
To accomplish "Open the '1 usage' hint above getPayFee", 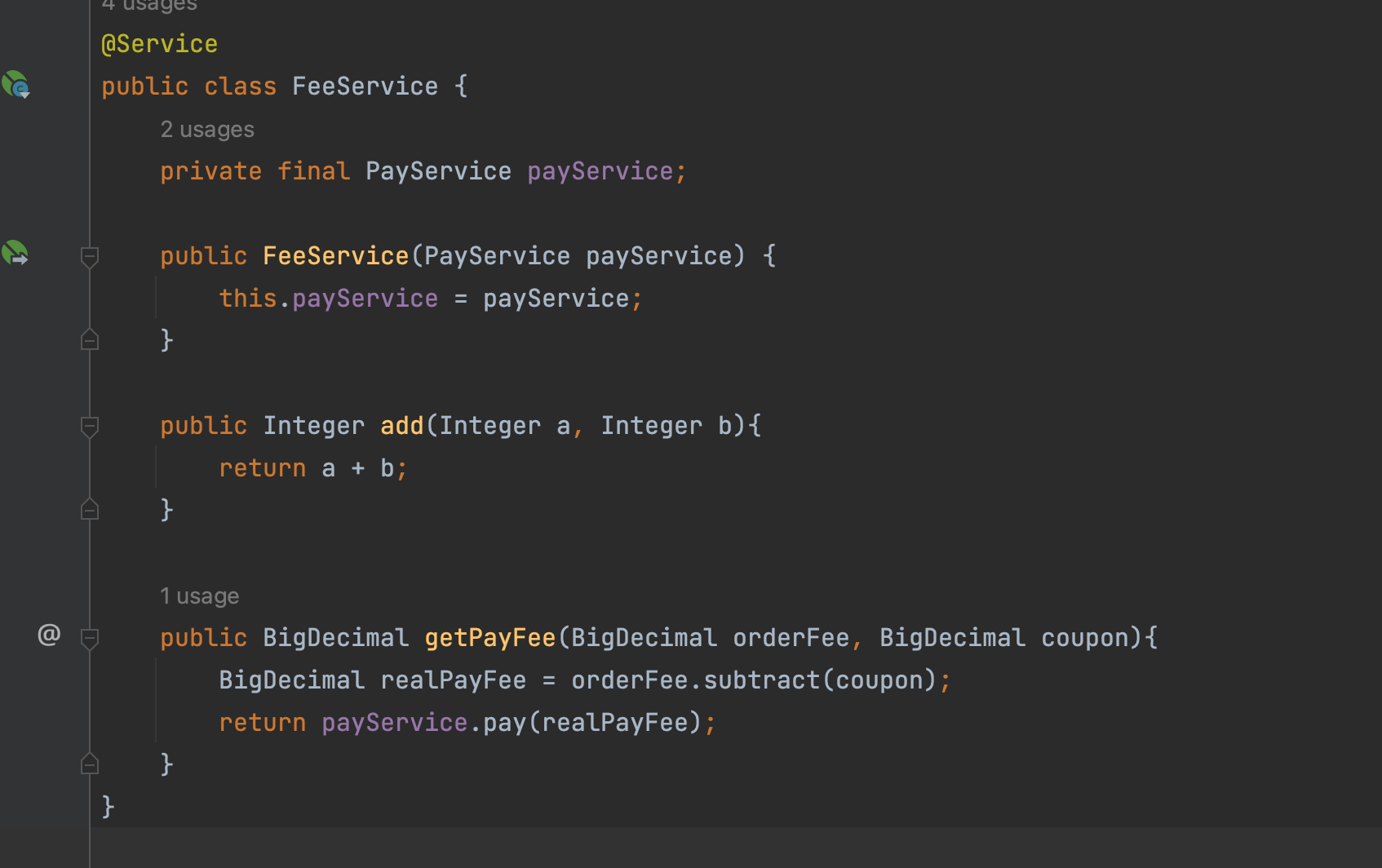I will pyautogui.click(x=199, y=596).
